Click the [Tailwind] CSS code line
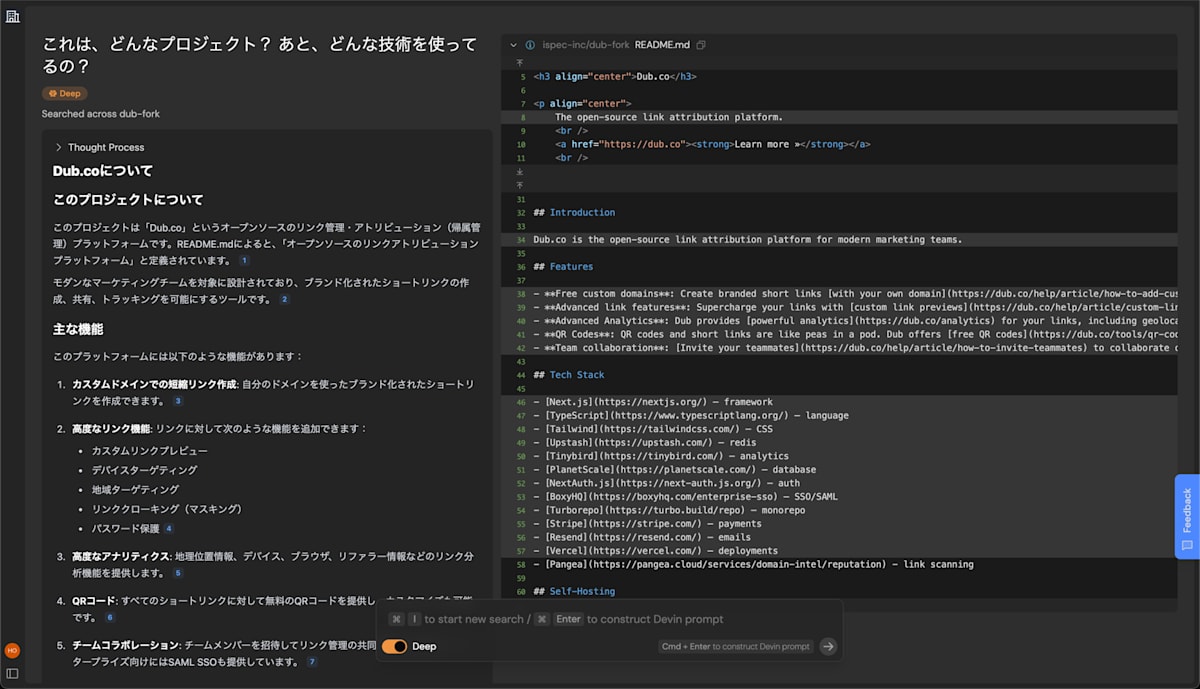 (653, 429)
